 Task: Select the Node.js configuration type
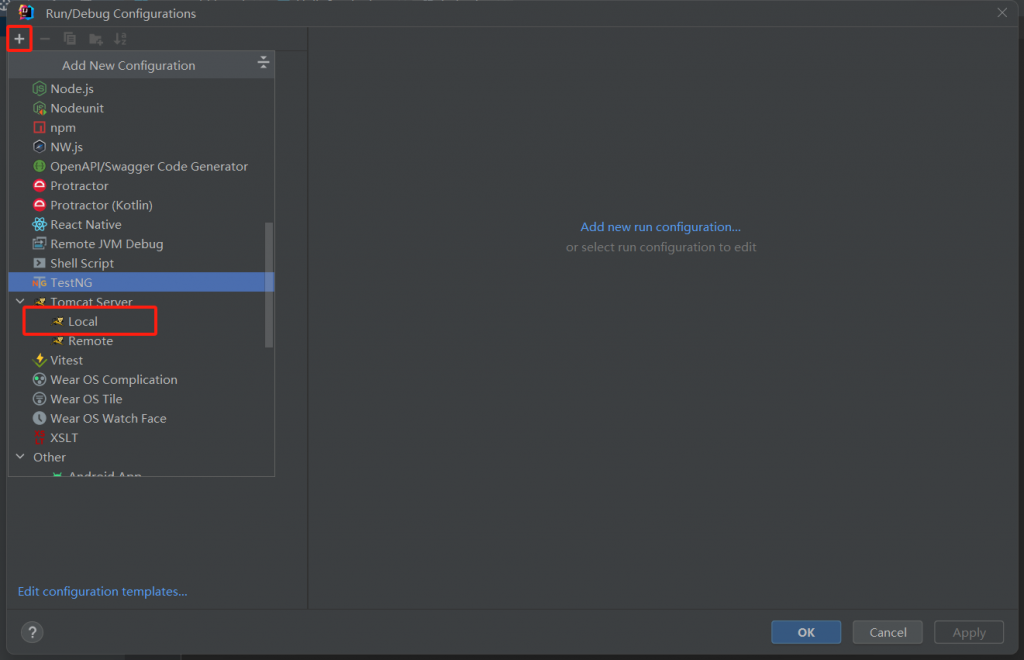[x=71, y=89]
